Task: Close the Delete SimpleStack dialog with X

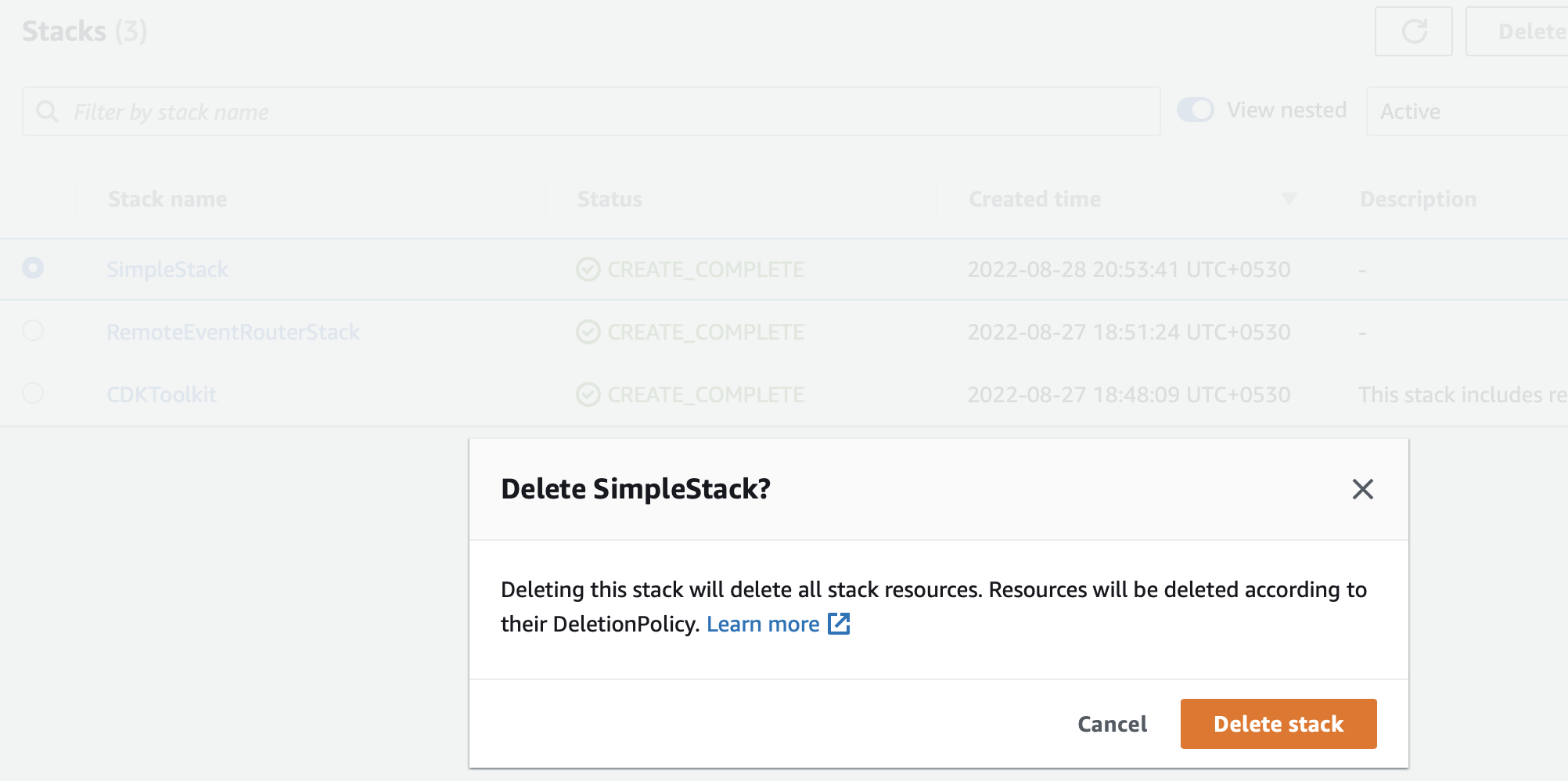Action: click(x=1362, y=489)
